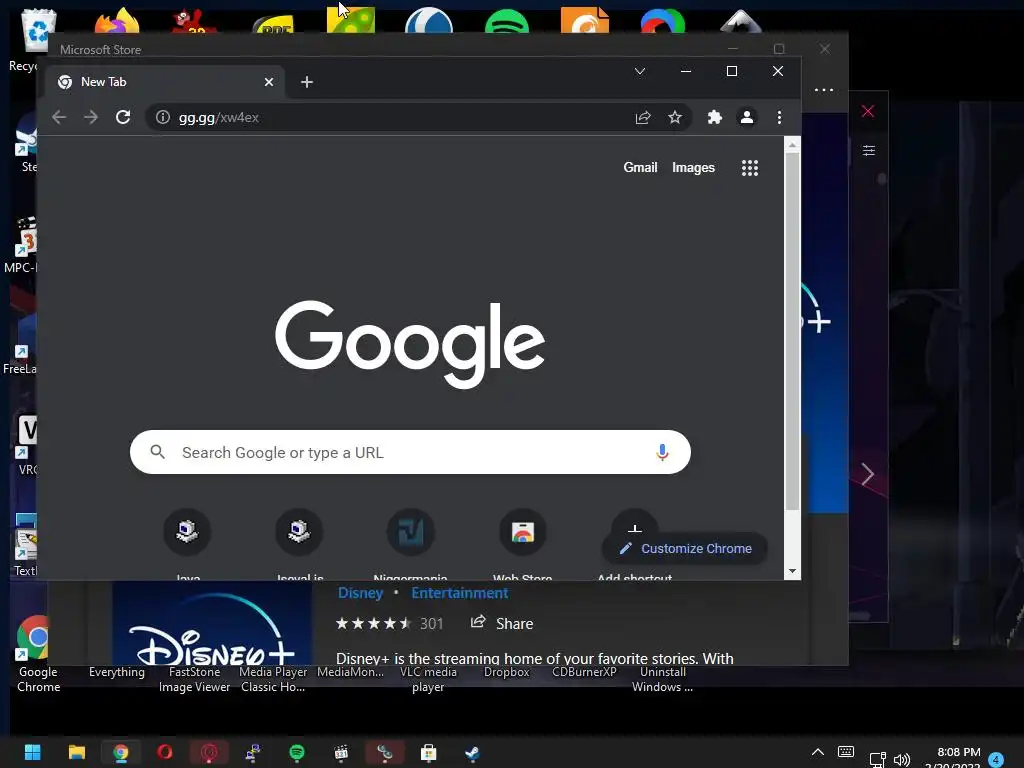This screenshot has width=1024, height=768.
Task: Open volume control in system tray
Action: coord(902,760)
